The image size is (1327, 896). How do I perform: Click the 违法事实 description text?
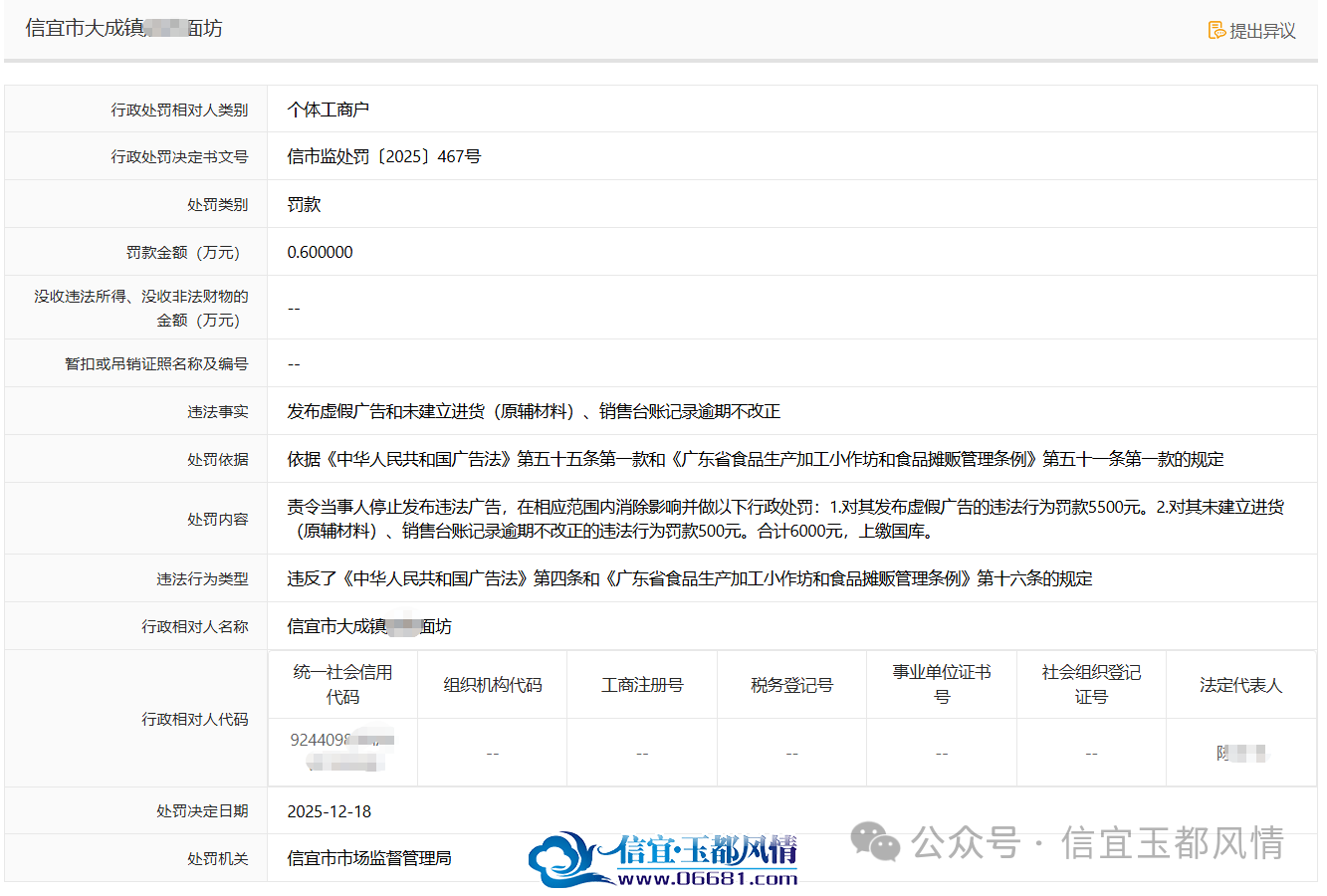[534, 411]
